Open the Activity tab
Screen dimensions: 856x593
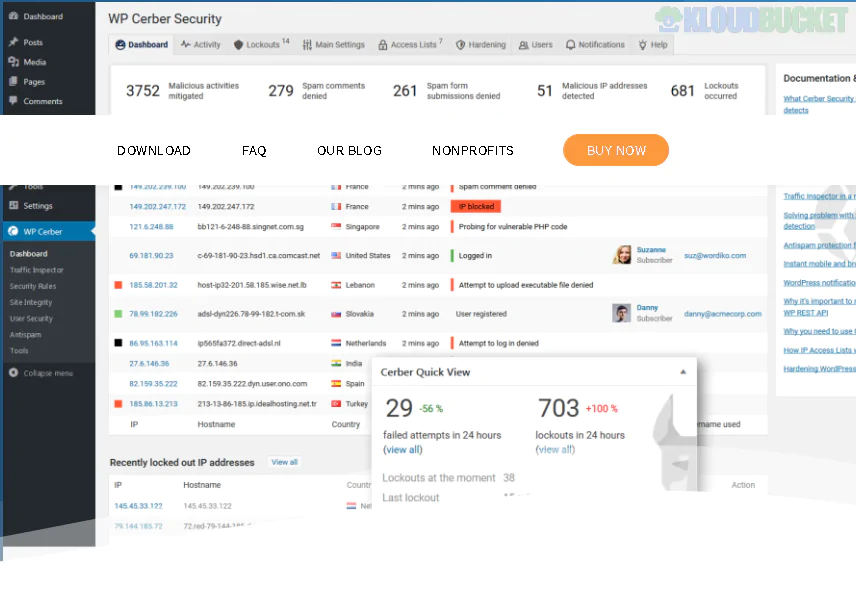click(201, 45)
